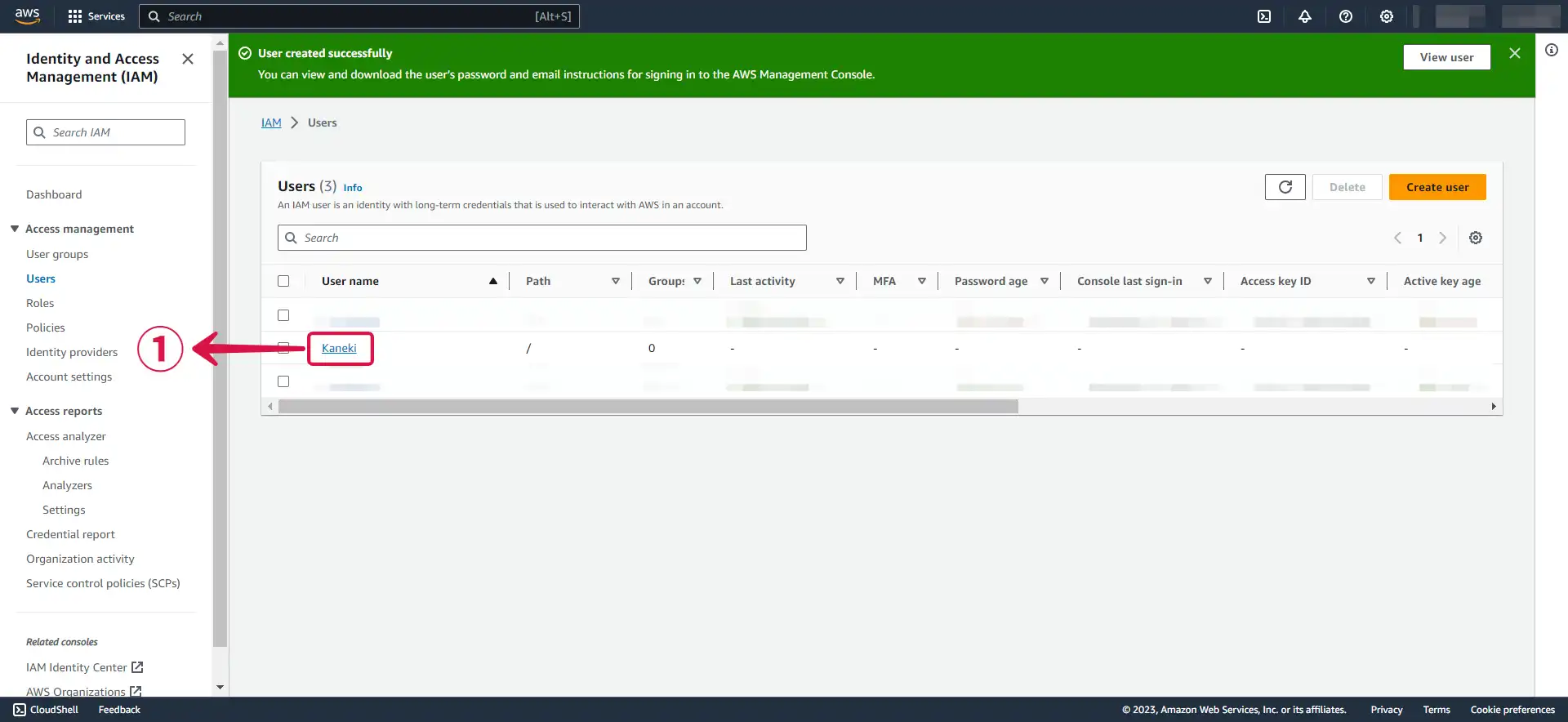Open the Terms footer link
The image size is (1568, 722).
(1437, 710)
